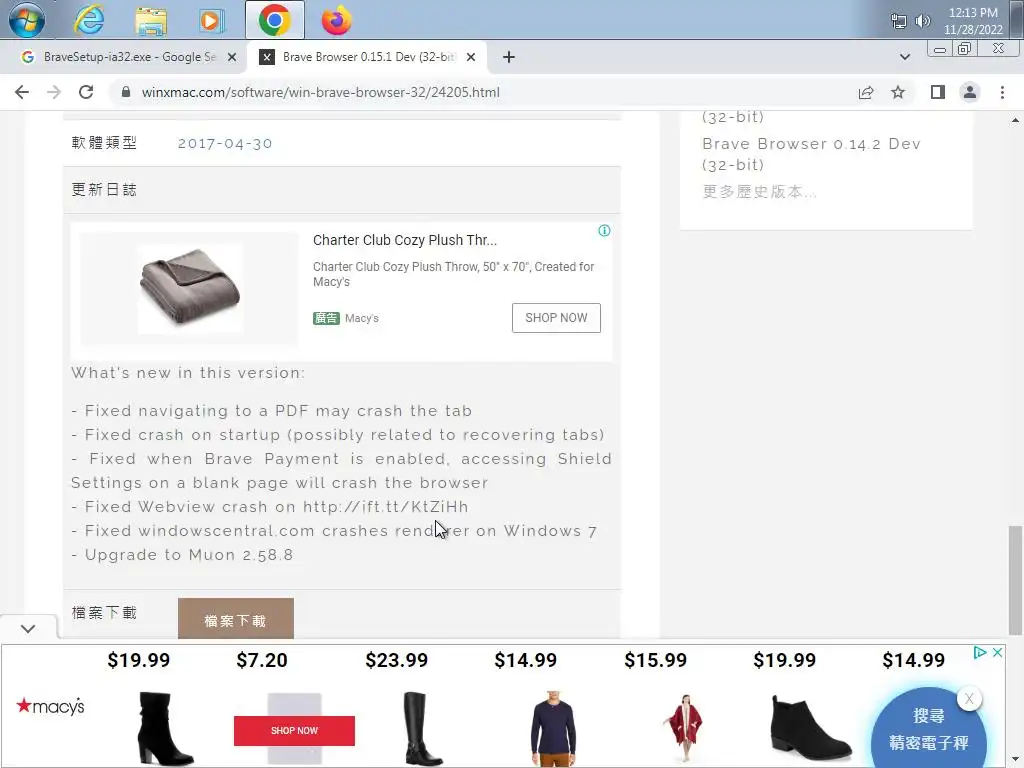This screenshot has height=768, width=1024.
Task: Collapse the bottom ad with the chevron
Action: tap(28, 628)
